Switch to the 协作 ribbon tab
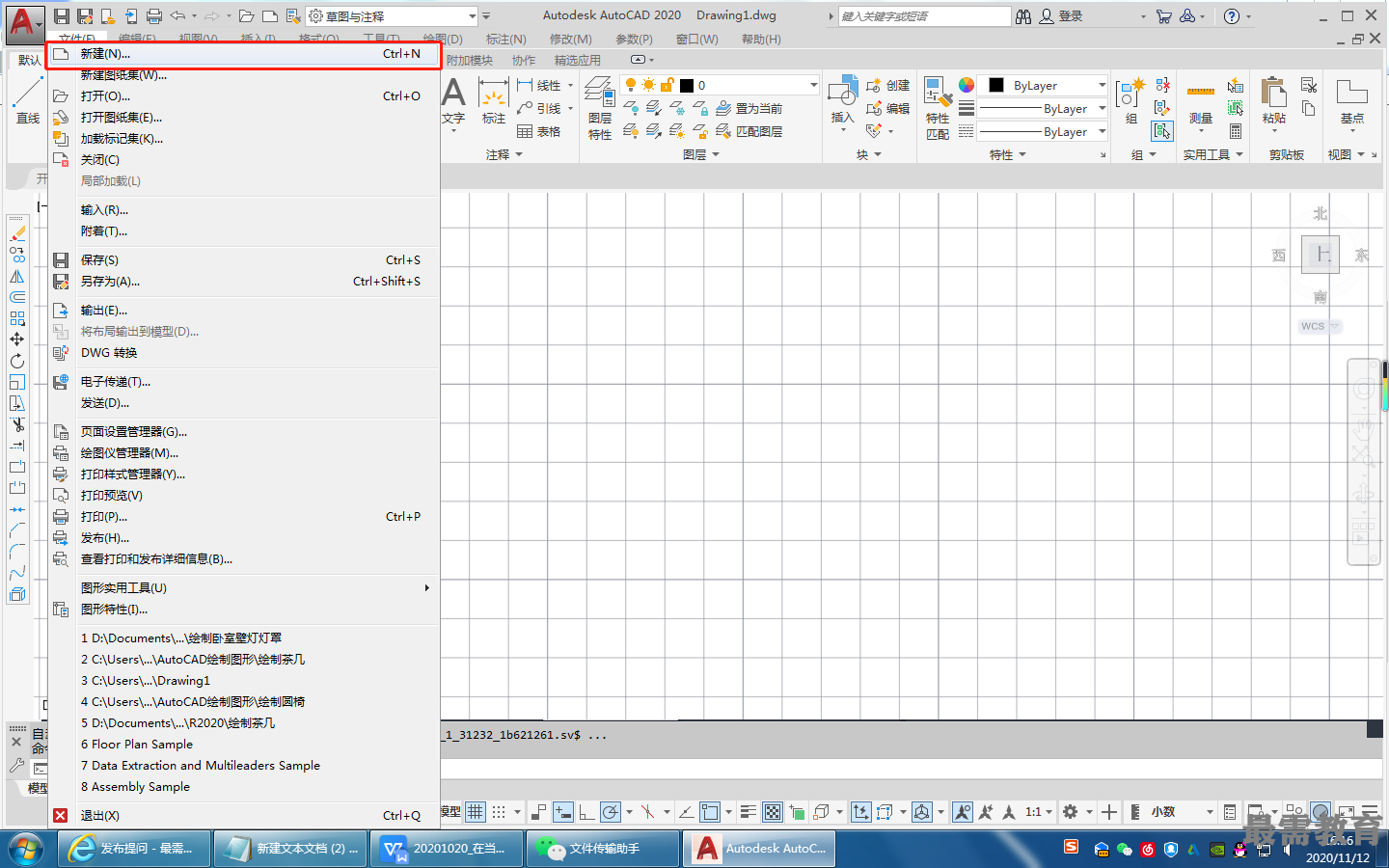Screen dimensions: 1389x868 coord(524,60)
